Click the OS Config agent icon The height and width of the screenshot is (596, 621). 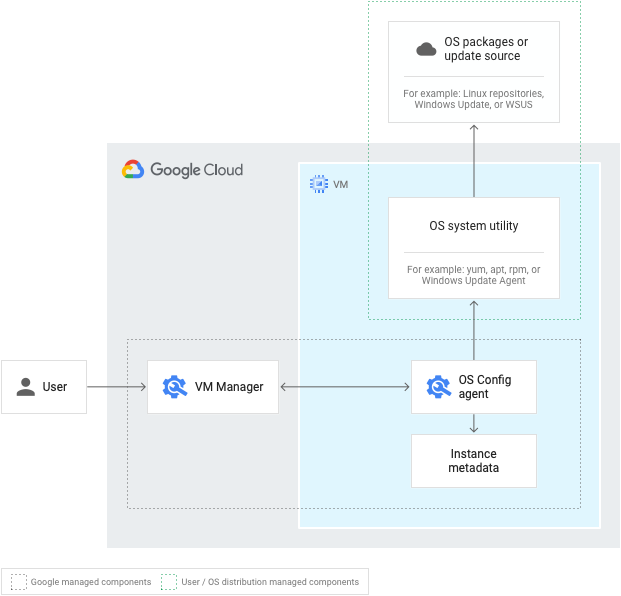pos(438,387)
